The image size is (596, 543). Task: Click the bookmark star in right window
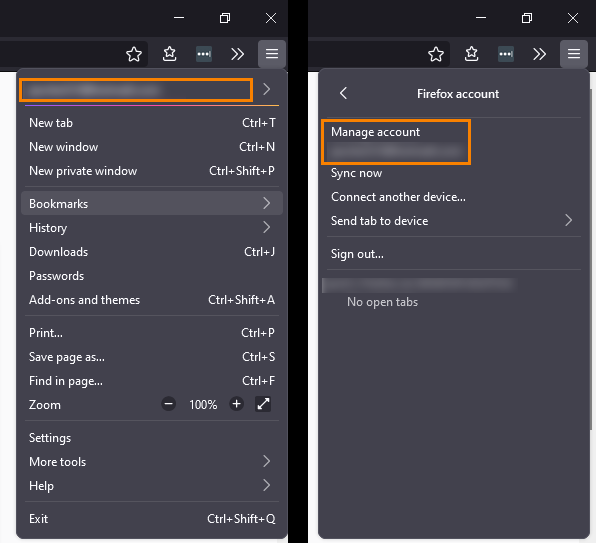click(436, 54)
